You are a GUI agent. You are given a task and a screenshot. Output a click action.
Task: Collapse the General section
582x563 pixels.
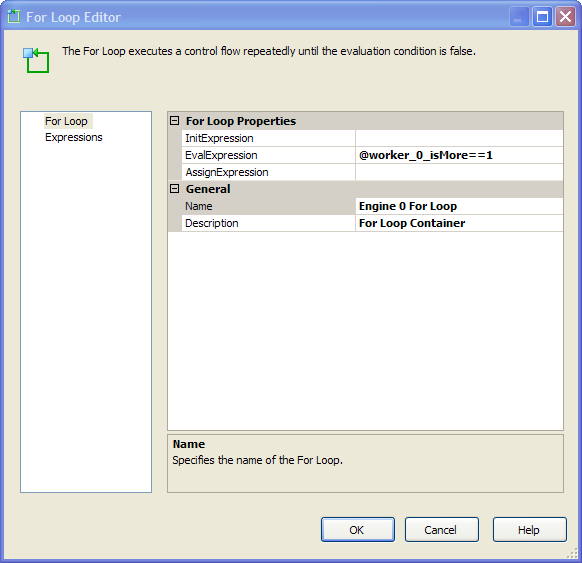[x=174, y=189]
